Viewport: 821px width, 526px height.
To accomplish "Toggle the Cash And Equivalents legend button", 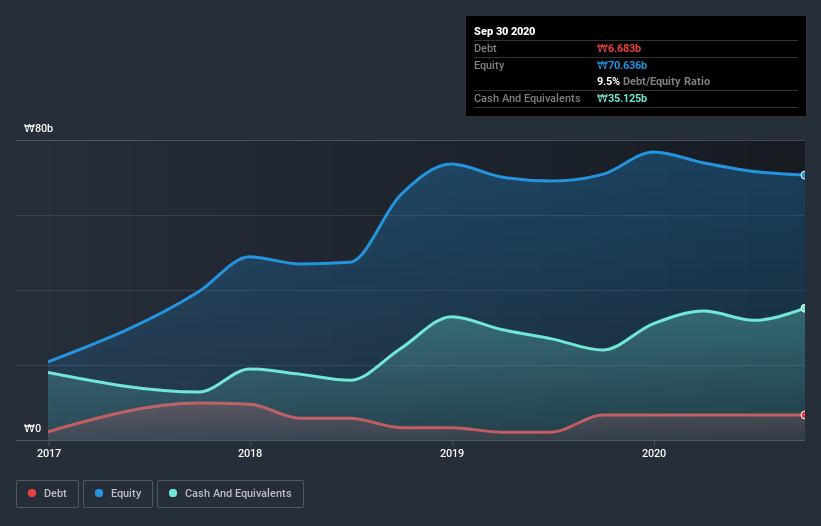I will [230, 494].
